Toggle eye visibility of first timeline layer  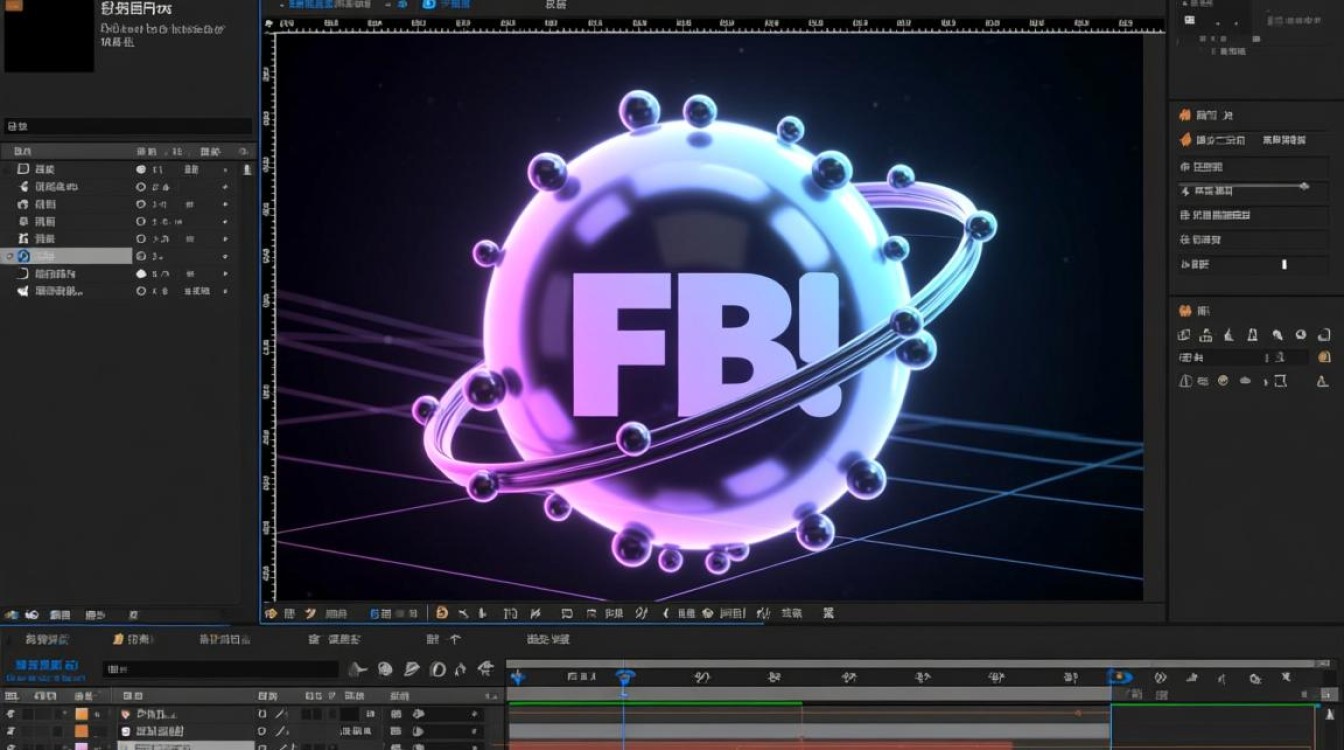coord(11,714)
